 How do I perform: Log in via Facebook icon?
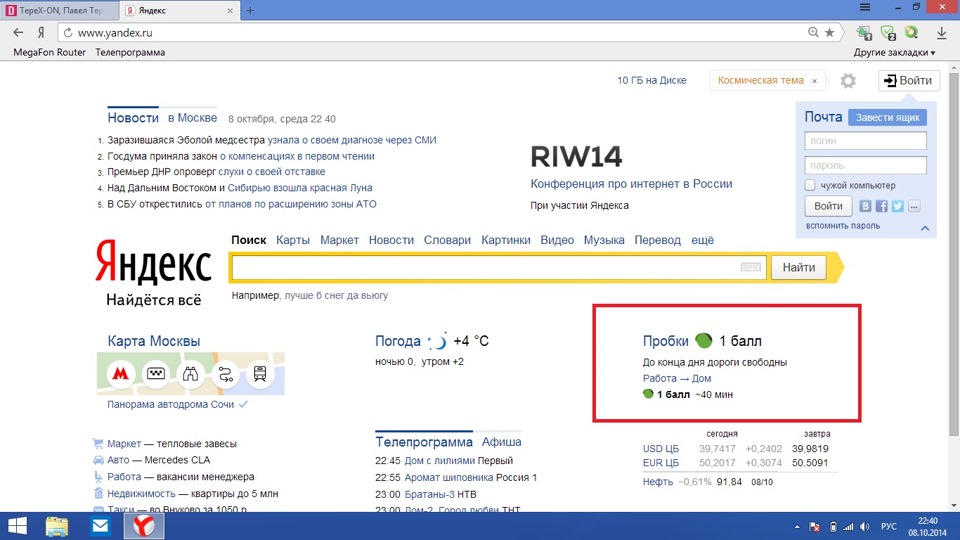click(x=882, y=206)
